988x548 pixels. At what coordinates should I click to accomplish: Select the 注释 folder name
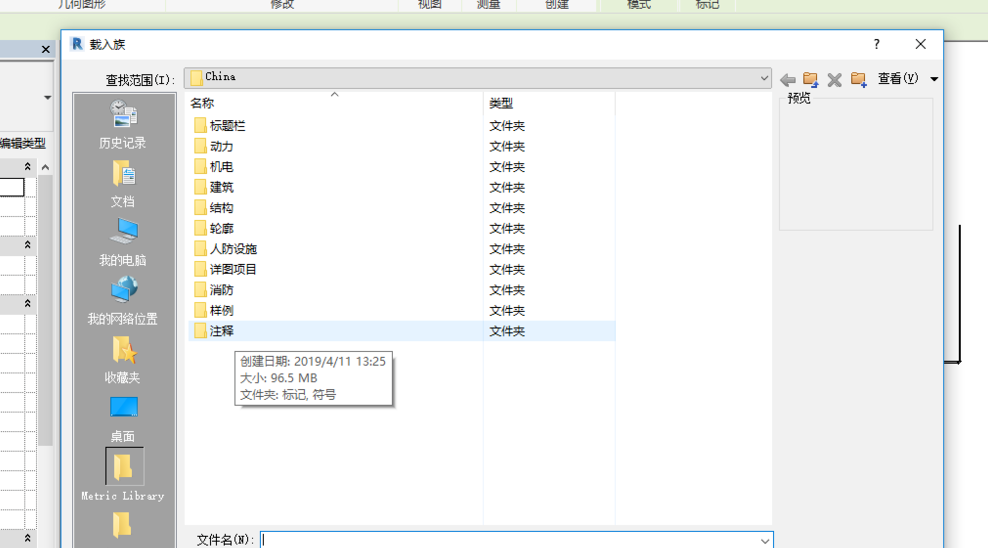[222, 331]
